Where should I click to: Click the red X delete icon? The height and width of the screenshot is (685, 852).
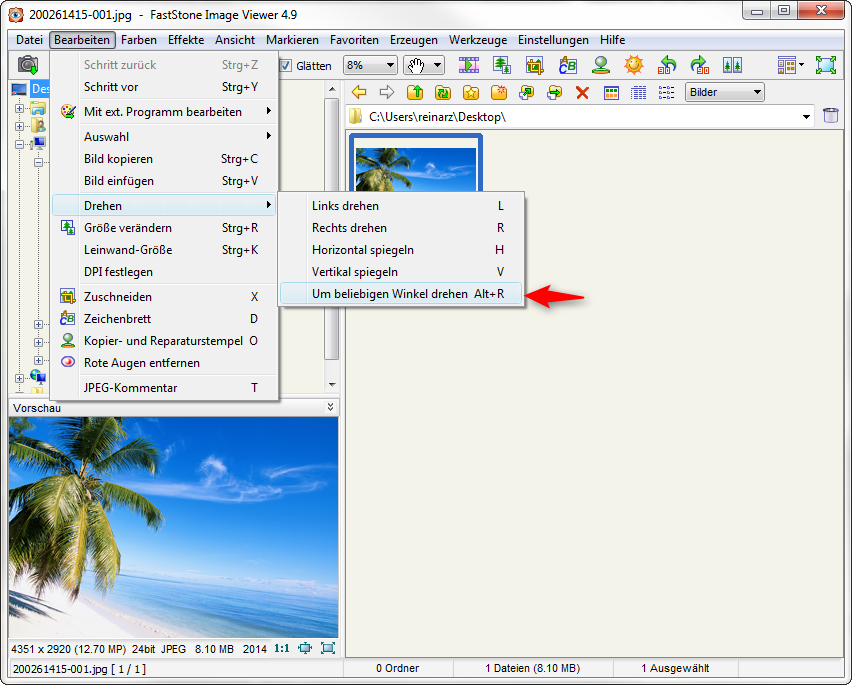pyautogui.click(x=582, y=93)
